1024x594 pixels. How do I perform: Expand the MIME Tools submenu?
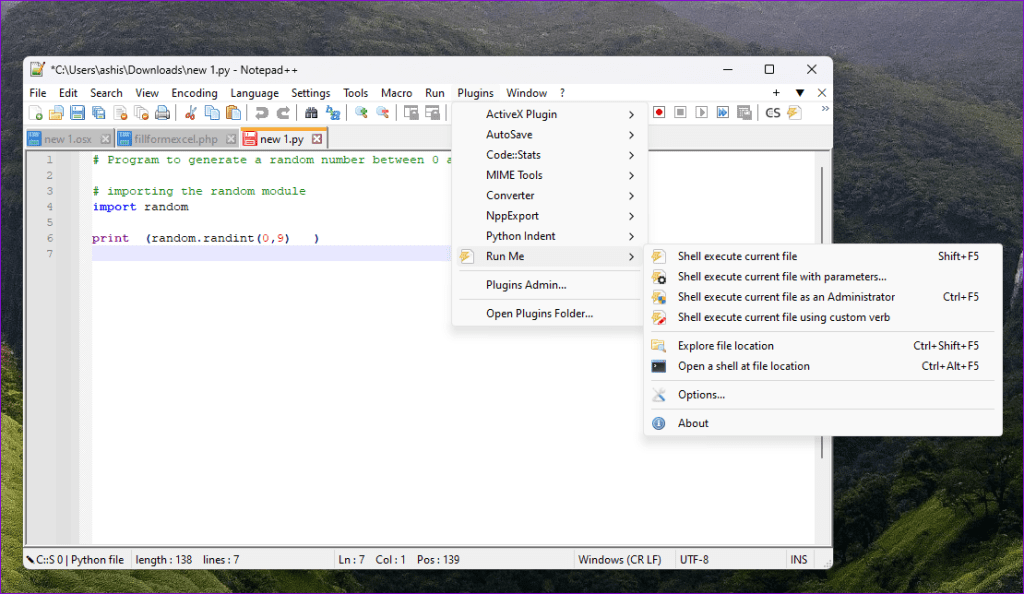549,175
